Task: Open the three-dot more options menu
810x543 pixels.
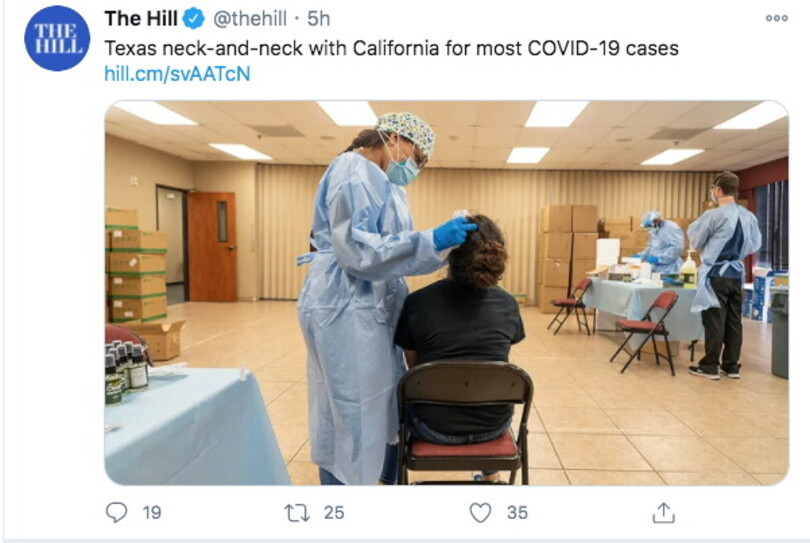Action: pyautogui.click(x=776, y=19)
